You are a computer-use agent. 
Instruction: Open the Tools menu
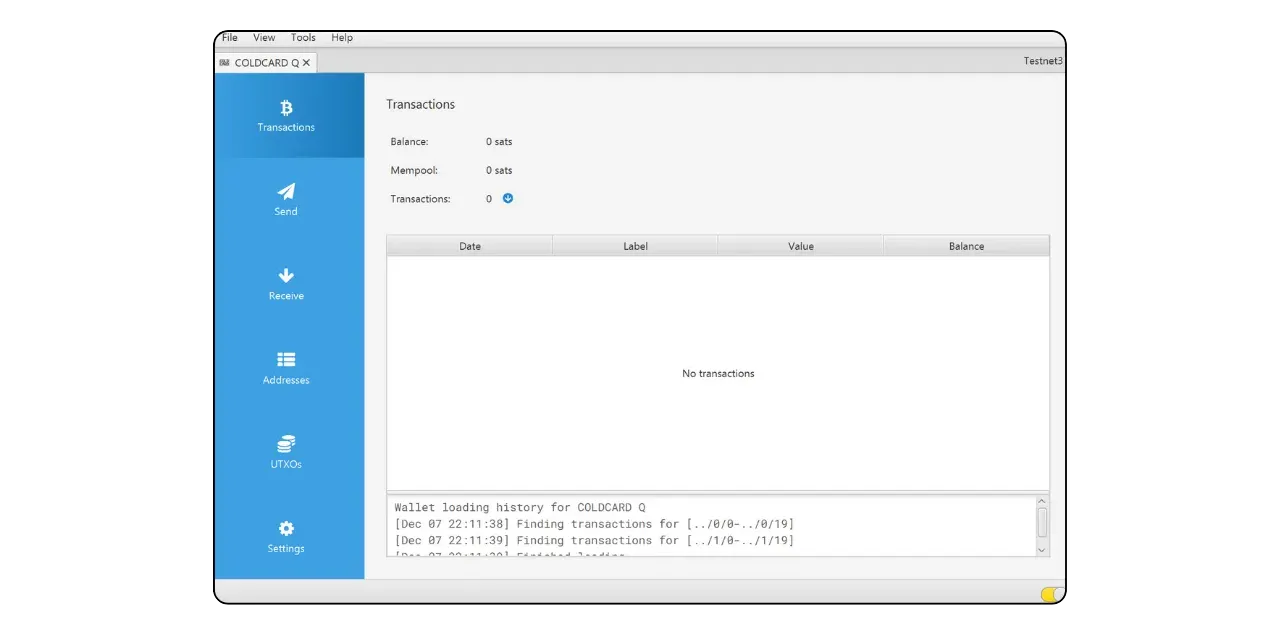[303, 38]
